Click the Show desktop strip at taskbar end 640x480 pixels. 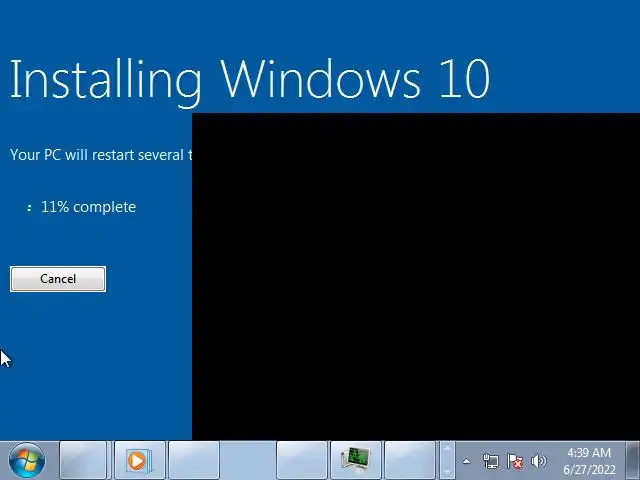click(633, 461)
